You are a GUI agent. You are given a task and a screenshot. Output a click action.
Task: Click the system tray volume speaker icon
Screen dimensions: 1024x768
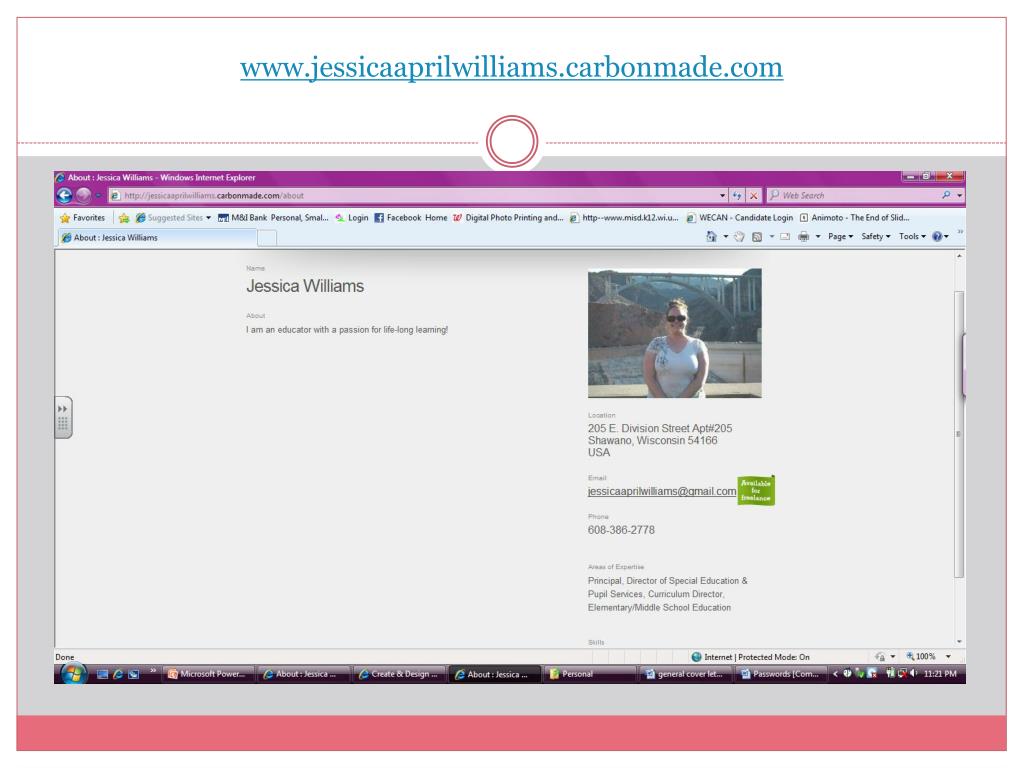coord(914,673)
